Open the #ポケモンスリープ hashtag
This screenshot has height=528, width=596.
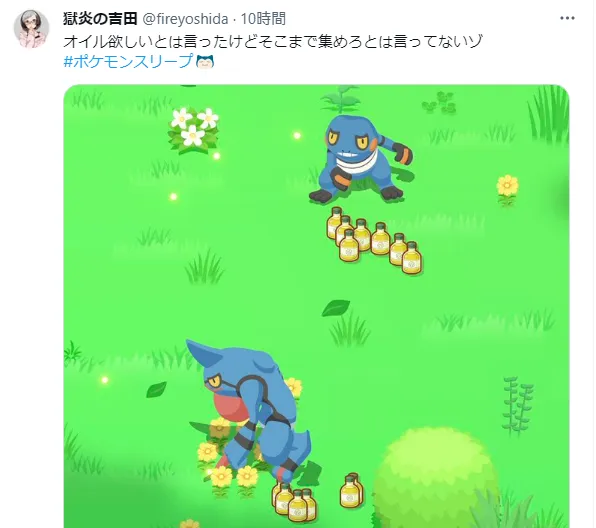tap(128, 61)
